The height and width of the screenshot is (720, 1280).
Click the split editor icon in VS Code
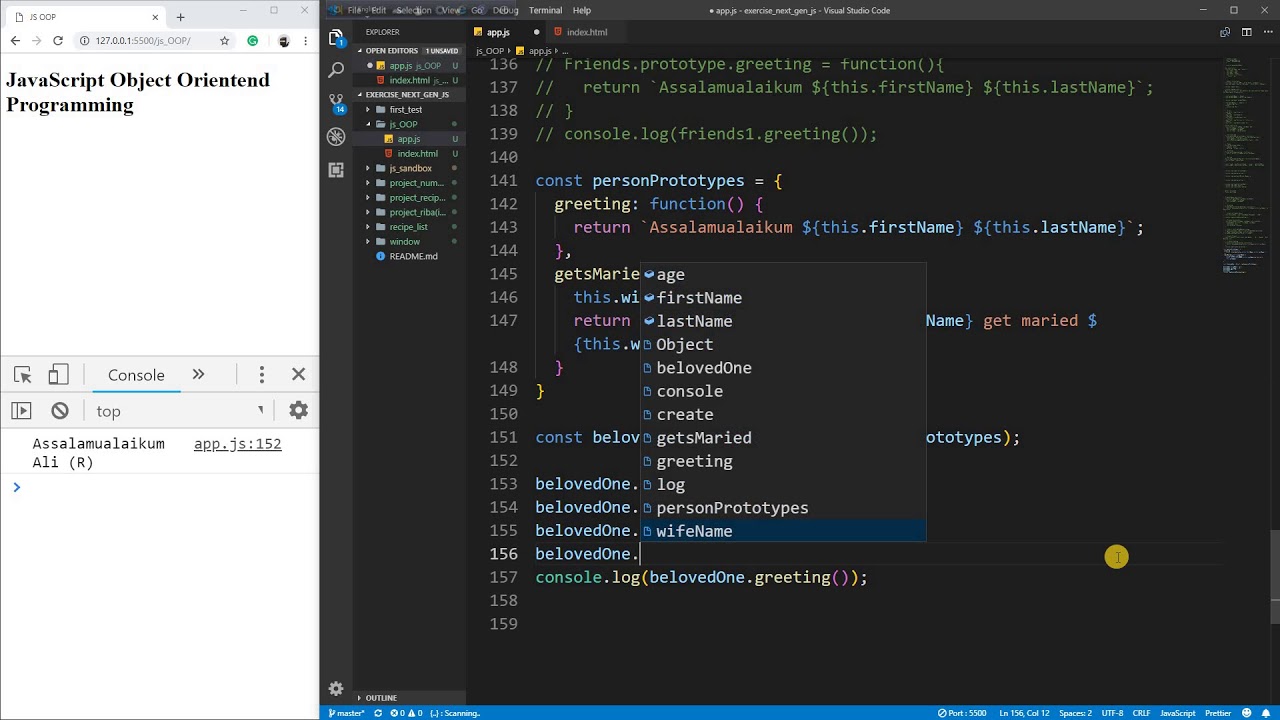point(1246,32)
